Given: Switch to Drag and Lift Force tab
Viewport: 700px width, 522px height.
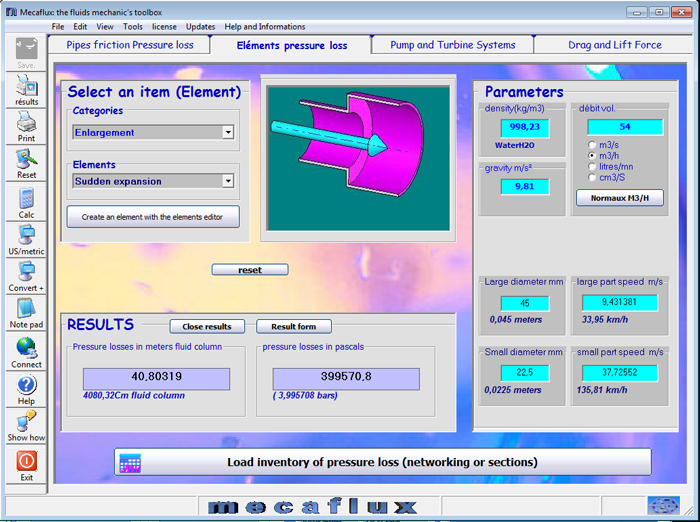Looking at the screenshot, I should pos(615,45).
